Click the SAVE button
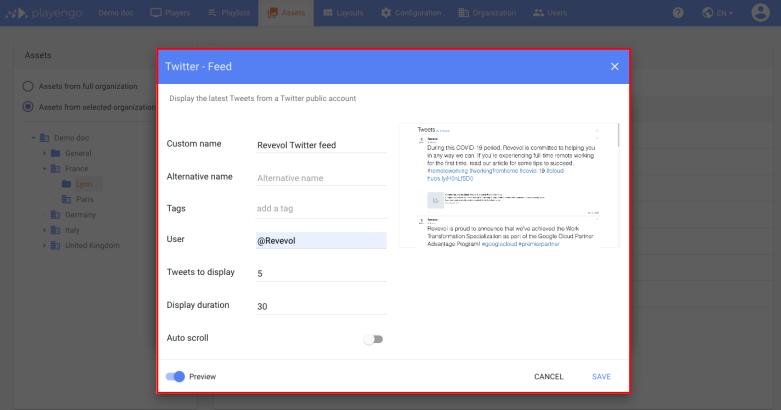The image size is (781, 410). [x=601, y=377]
